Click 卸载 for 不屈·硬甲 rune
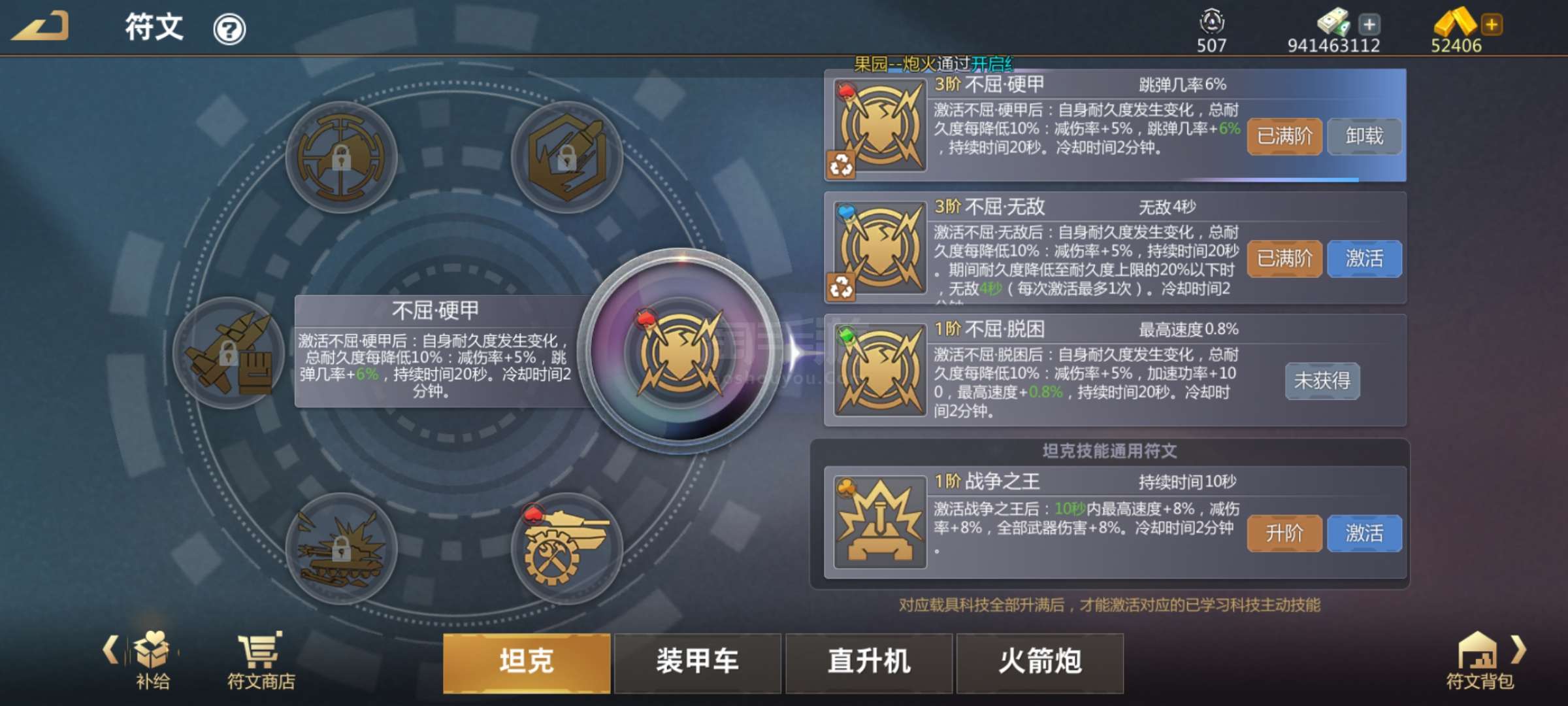 1364,136
